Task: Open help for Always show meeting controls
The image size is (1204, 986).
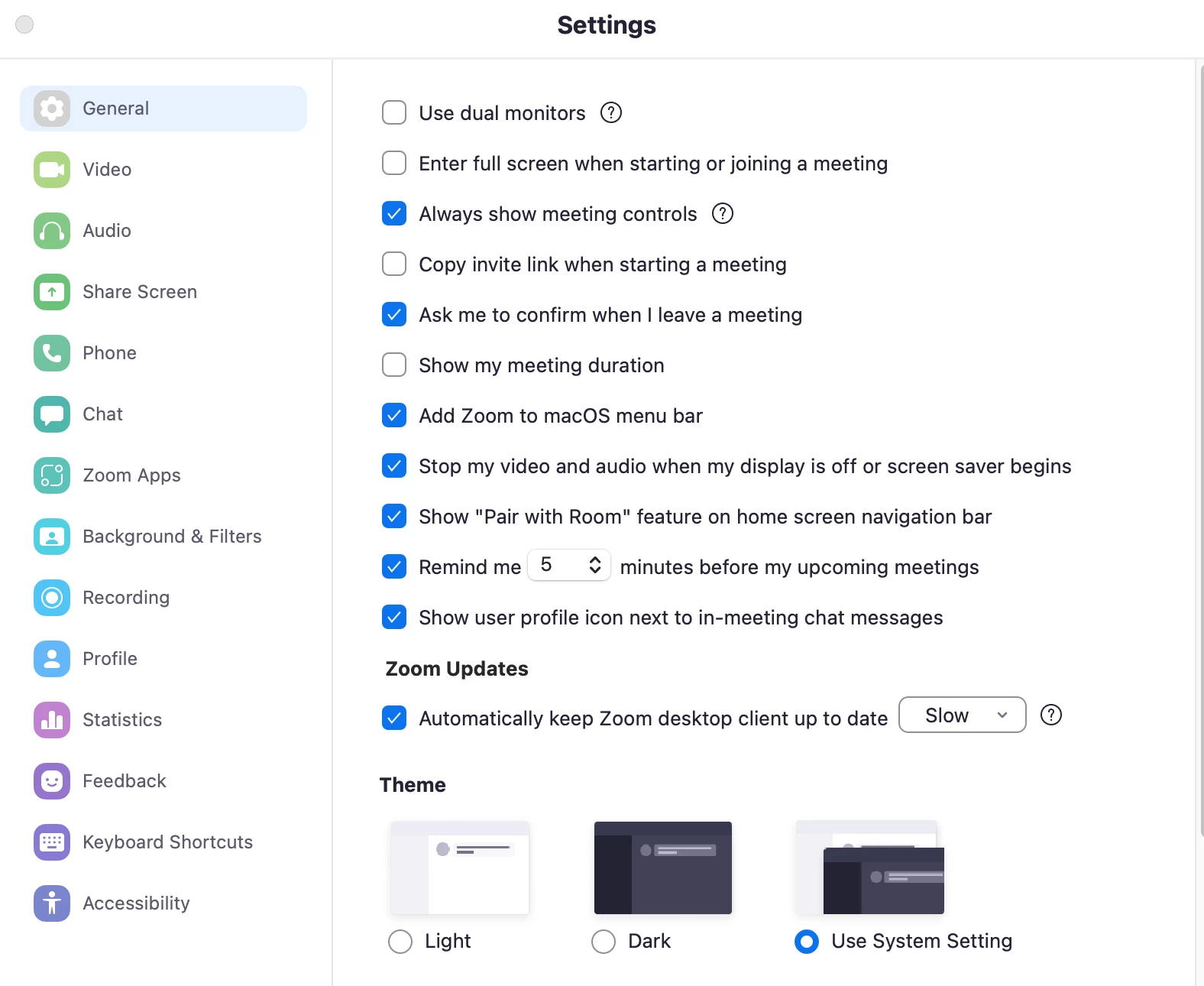Action: pyautogui.click(x=723, y=214)
